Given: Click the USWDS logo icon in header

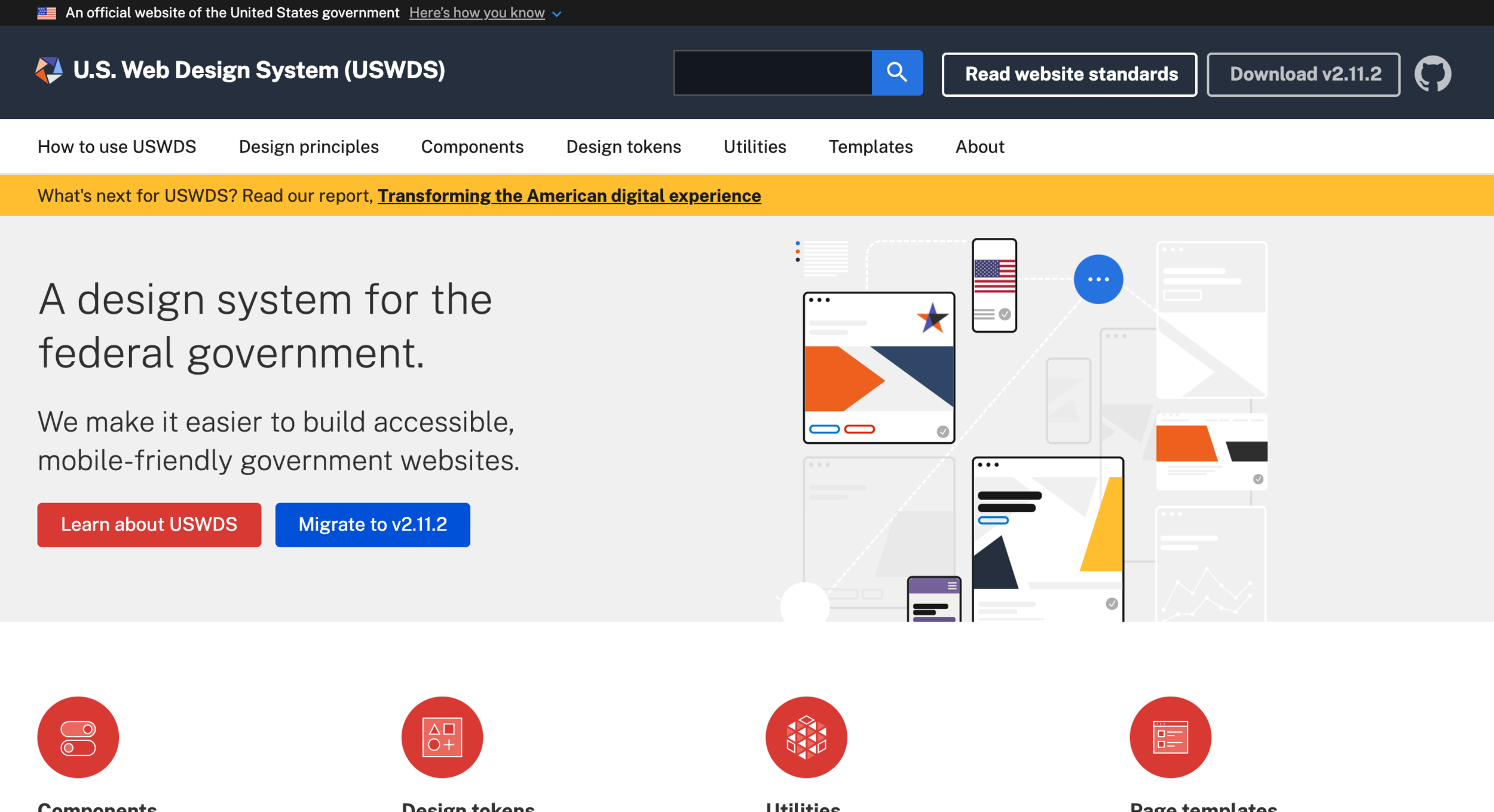Looking at the screenshot, I should (x=49, y=71).
